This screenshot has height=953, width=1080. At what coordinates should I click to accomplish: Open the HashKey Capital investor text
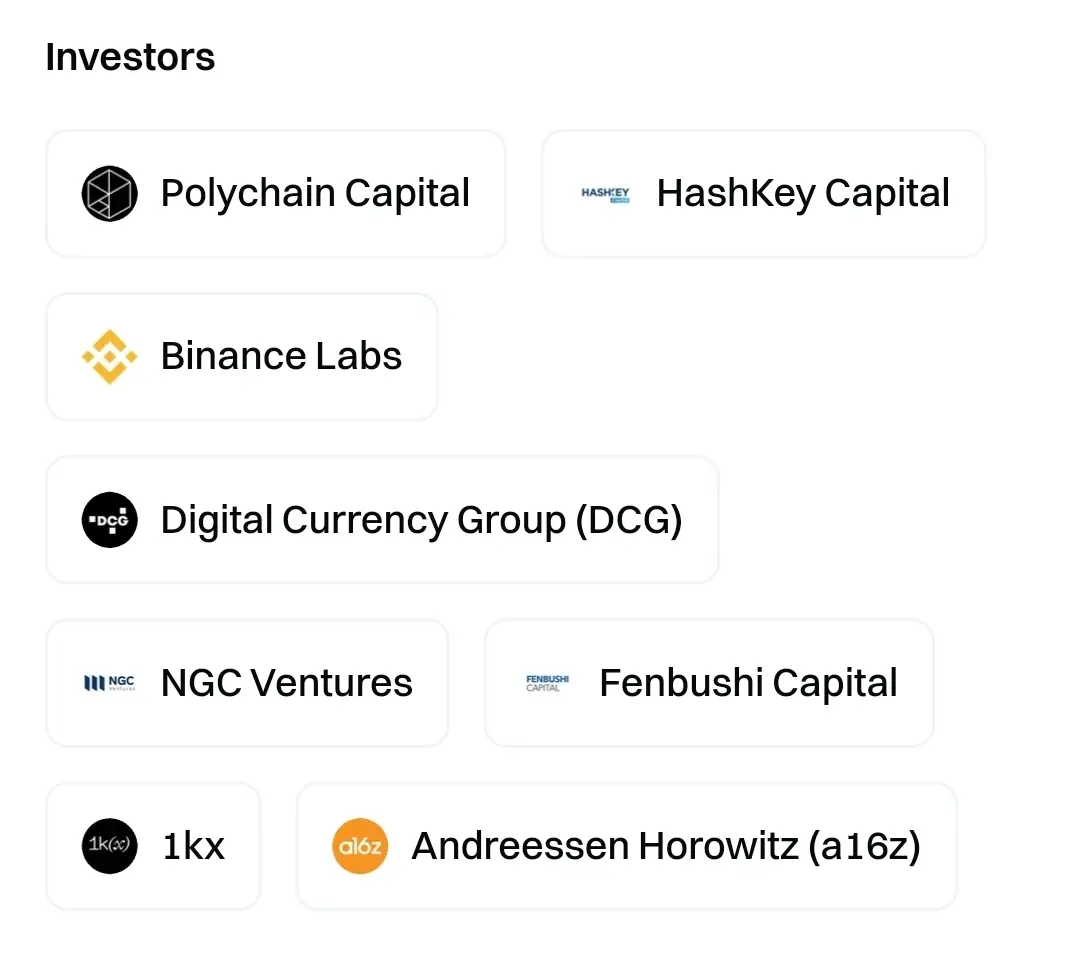pos(803,193)
